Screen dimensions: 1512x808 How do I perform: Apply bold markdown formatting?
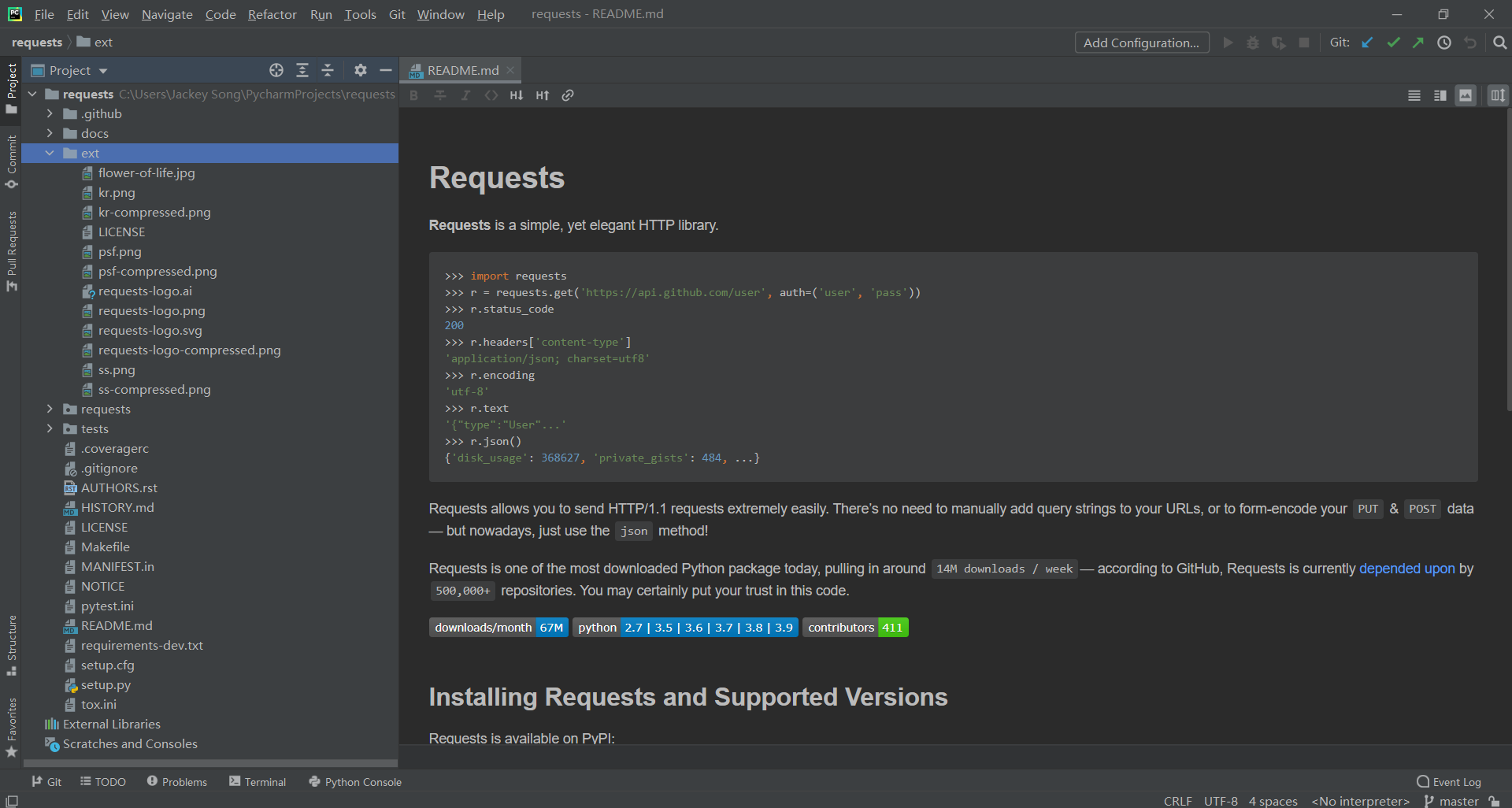pos(414,95)
